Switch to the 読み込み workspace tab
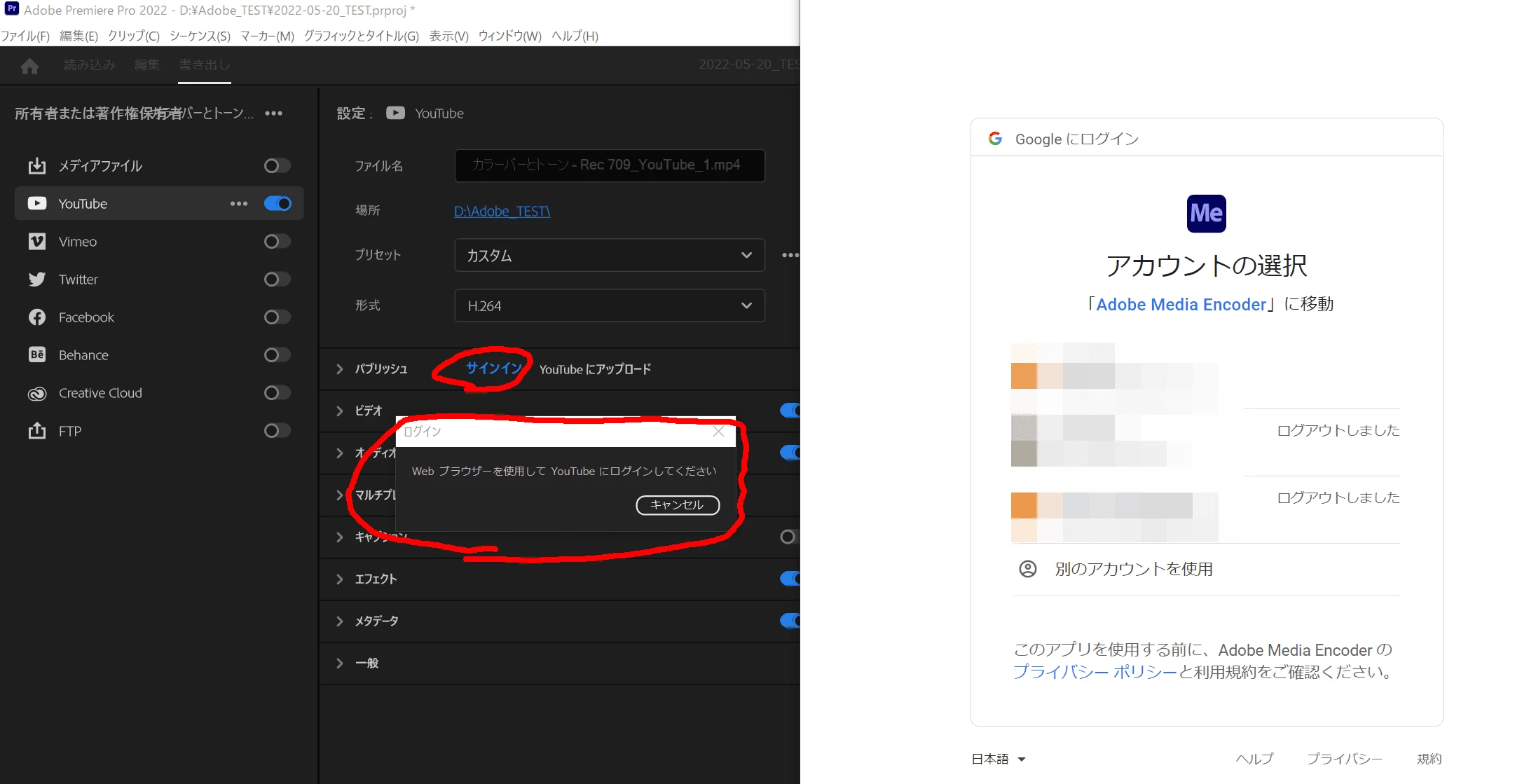This screenshot has height=784, width=1529. (90, 65)
